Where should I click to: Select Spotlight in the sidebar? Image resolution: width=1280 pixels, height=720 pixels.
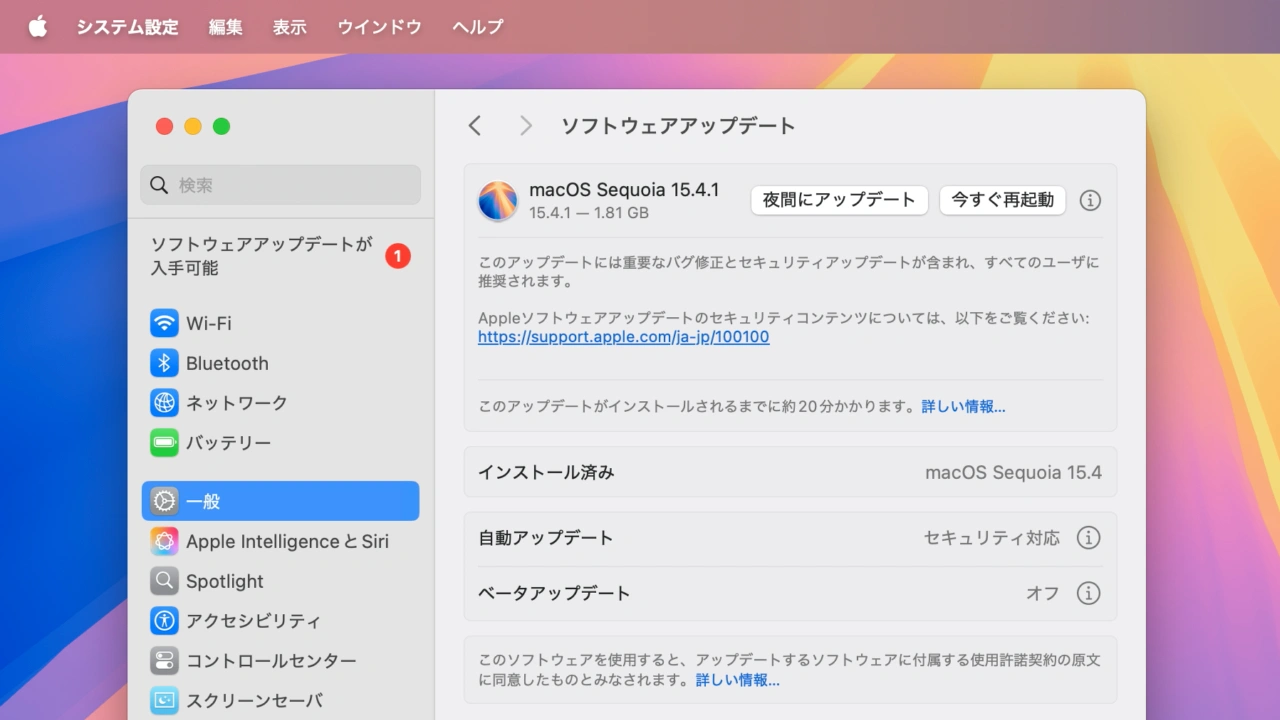pos(225,581)
